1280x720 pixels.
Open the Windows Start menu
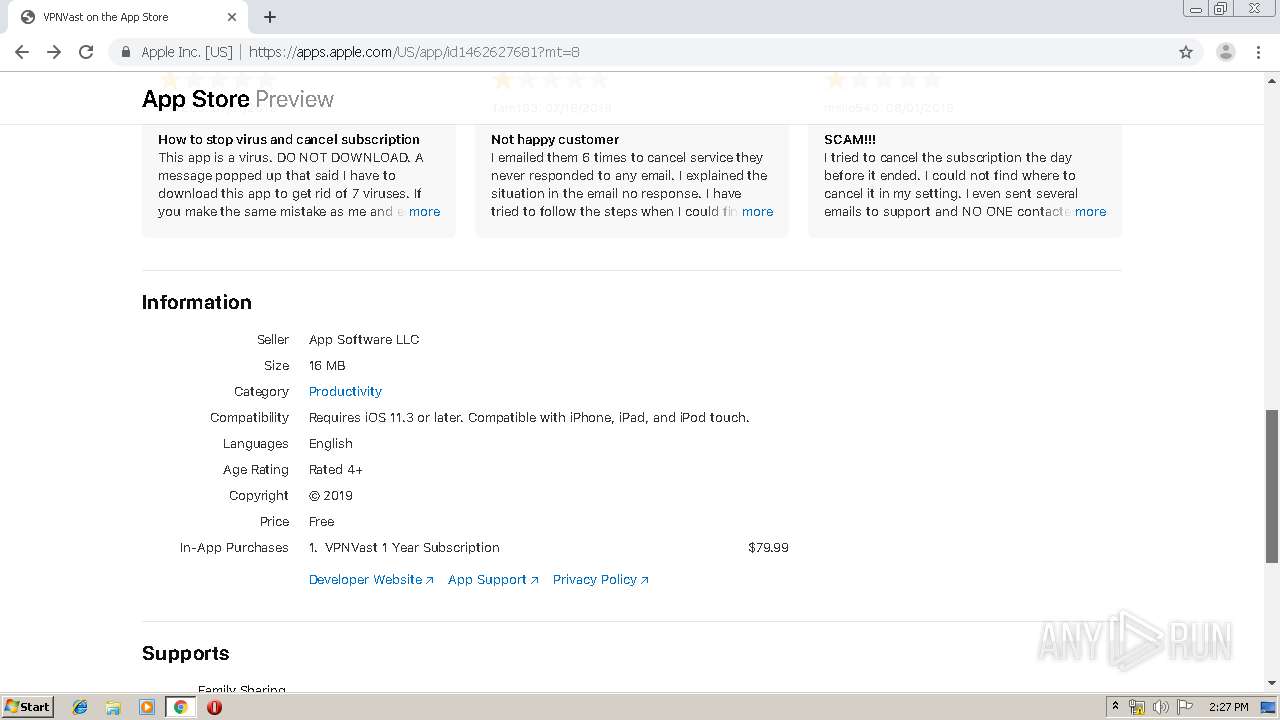(28, 706)
